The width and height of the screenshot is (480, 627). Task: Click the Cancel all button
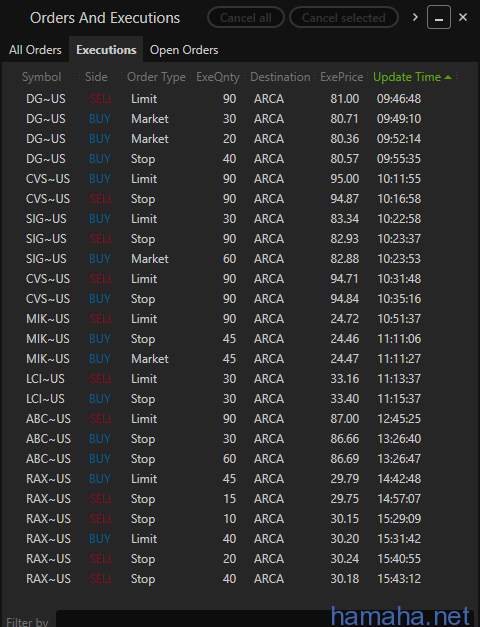tap(246, 18)
